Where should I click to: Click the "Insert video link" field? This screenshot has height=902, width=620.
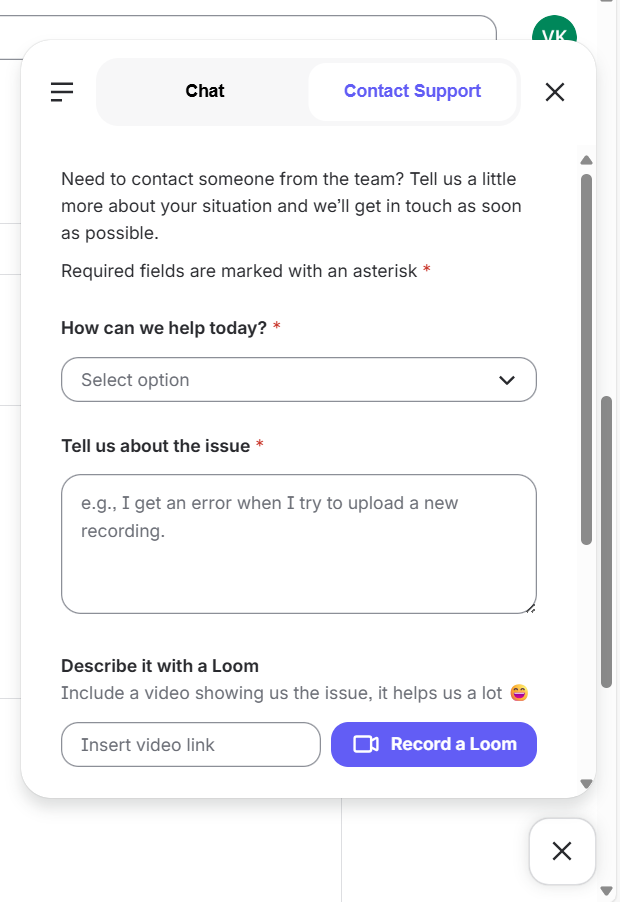pyautogui.click(x=190, y=745)
